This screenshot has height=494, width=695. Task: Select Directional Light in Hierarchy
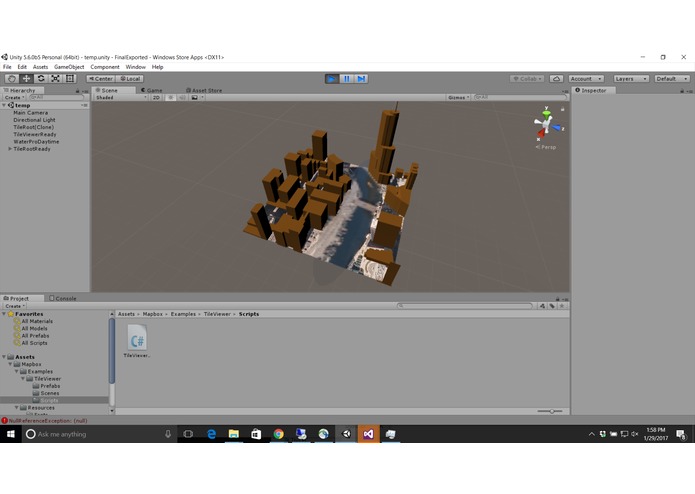click(x=34, y=120)
